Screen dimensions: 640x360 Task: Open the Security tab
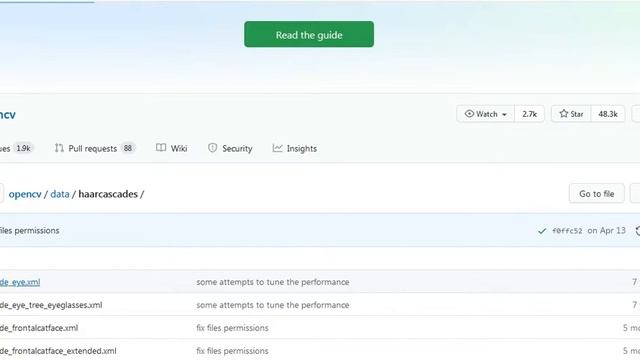pyautogui.click(x=230, y=149)
